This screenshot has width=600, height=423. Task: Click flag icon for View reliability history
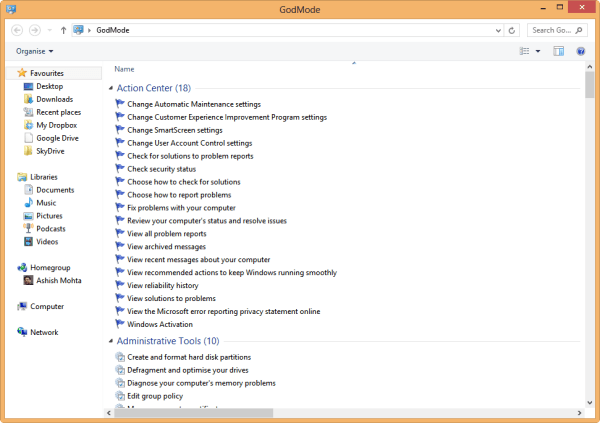[x=120, y=285]
